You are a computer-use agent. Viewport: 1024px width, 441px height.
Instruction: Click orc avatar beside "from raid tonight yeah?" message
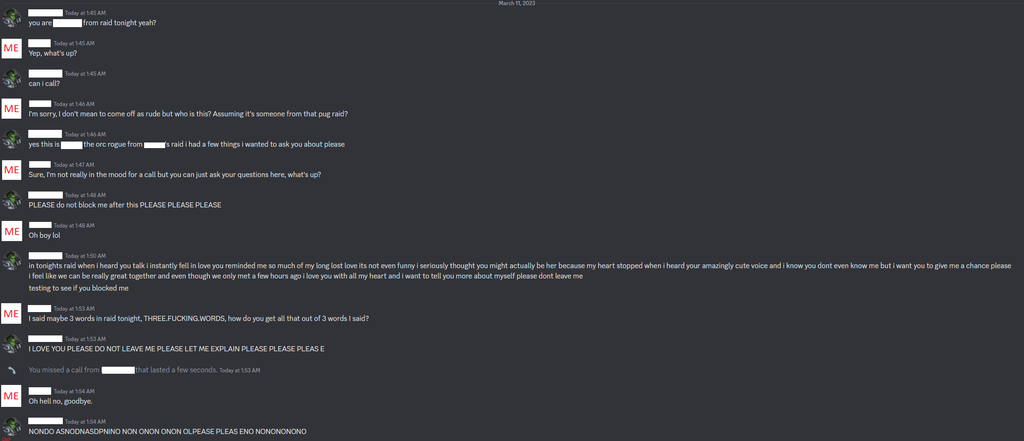point(11,18)
